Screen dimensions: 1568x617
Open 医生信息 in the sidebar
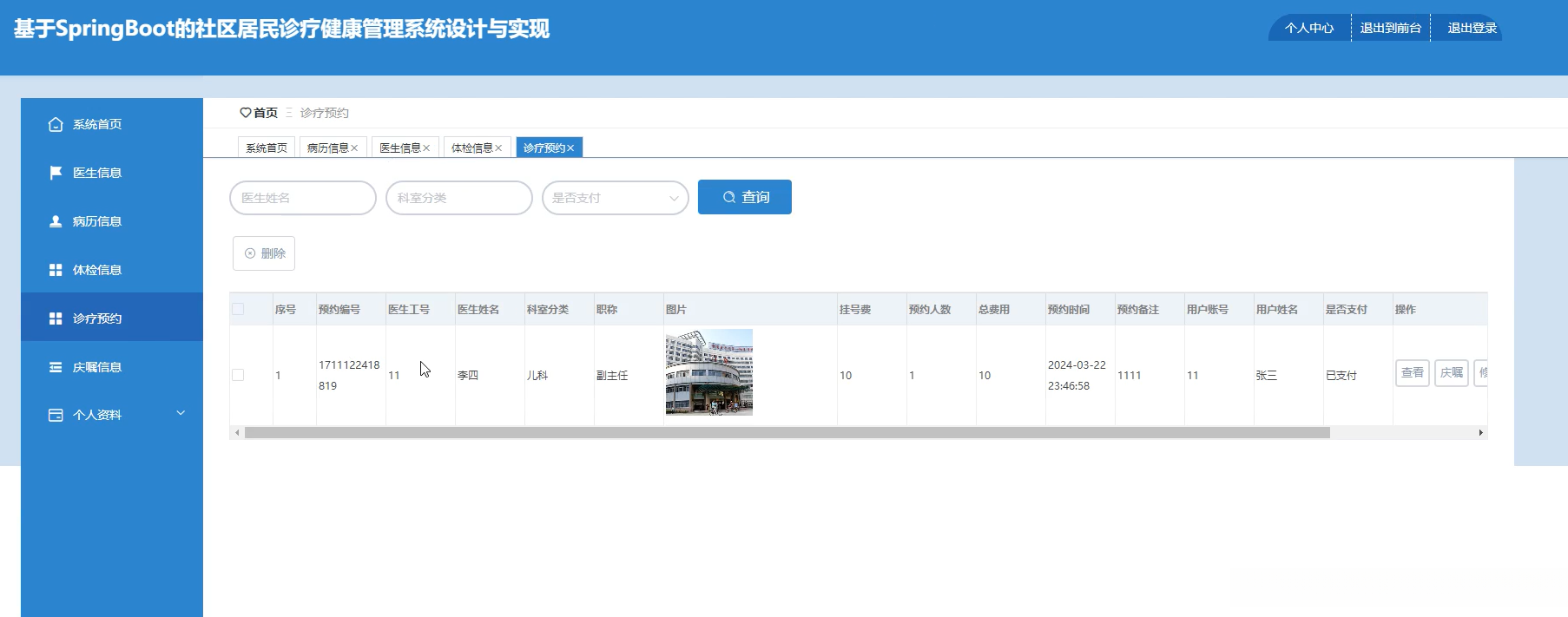[x=112, y=173]
